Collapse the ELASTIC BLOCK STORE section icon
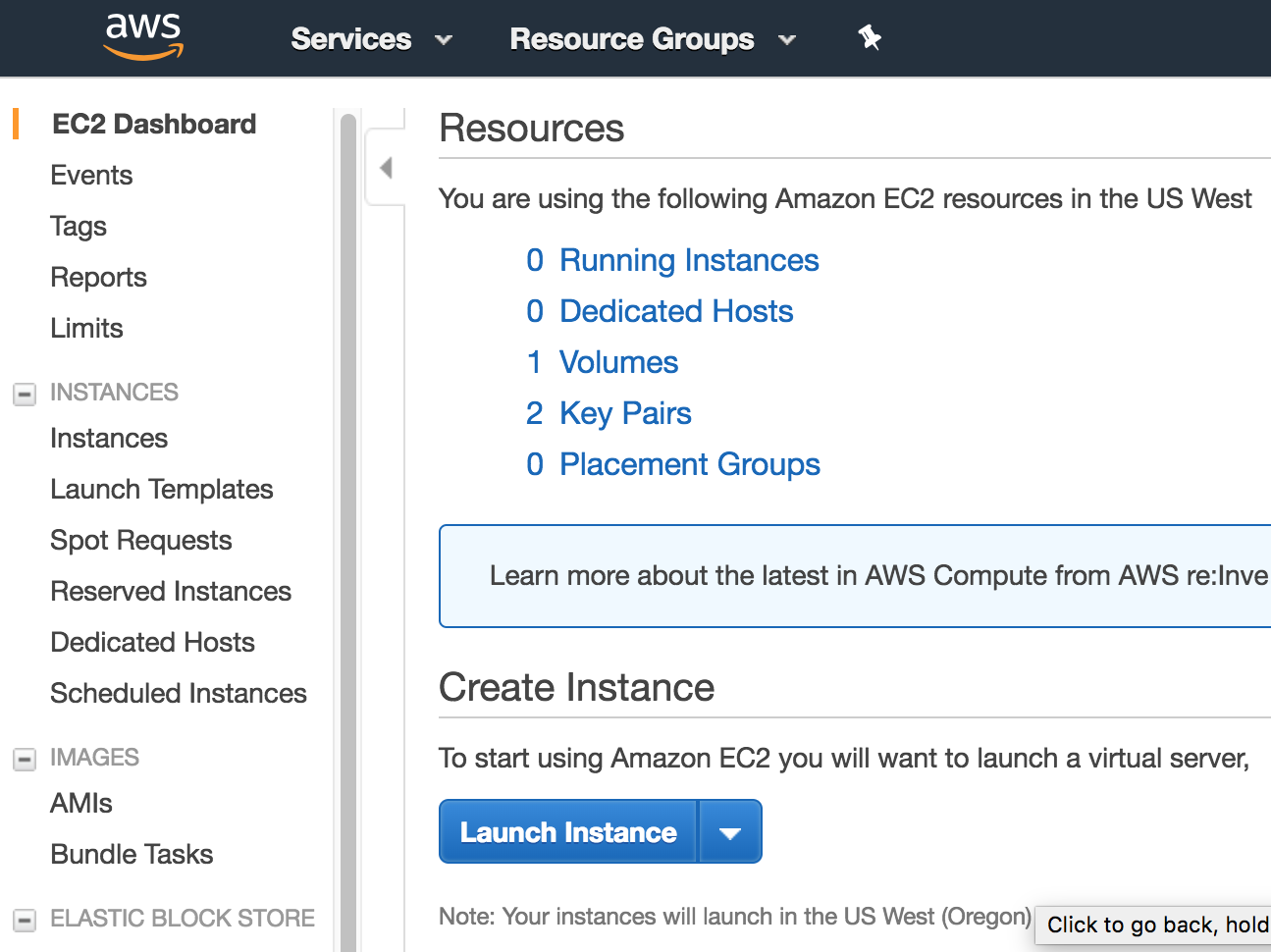This screenshot has width=1271, height=952. pos(25,920)
